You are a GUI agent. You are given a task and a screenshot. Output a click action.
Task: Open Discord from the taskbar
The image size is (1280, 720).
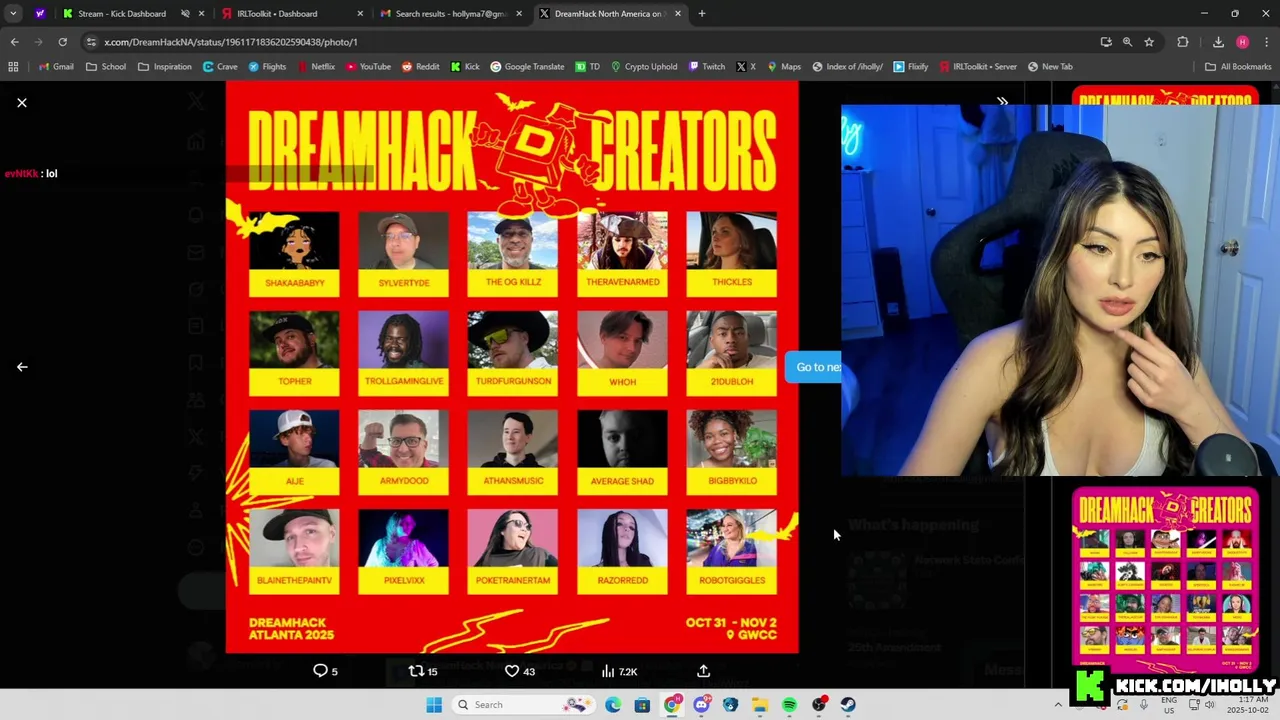(701, 705)
